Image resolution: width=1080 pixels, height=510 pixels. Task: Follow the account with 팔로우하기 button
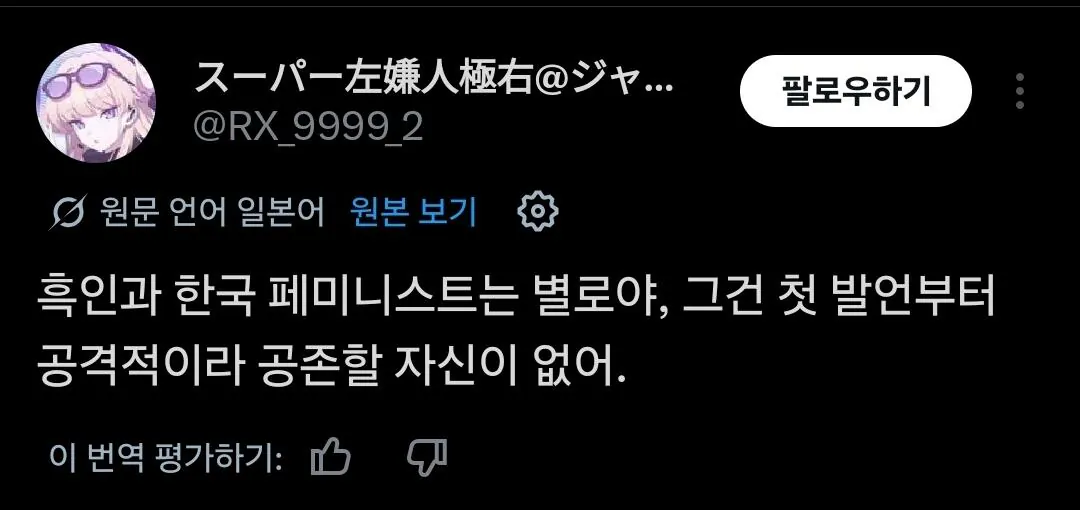(855, 91)
